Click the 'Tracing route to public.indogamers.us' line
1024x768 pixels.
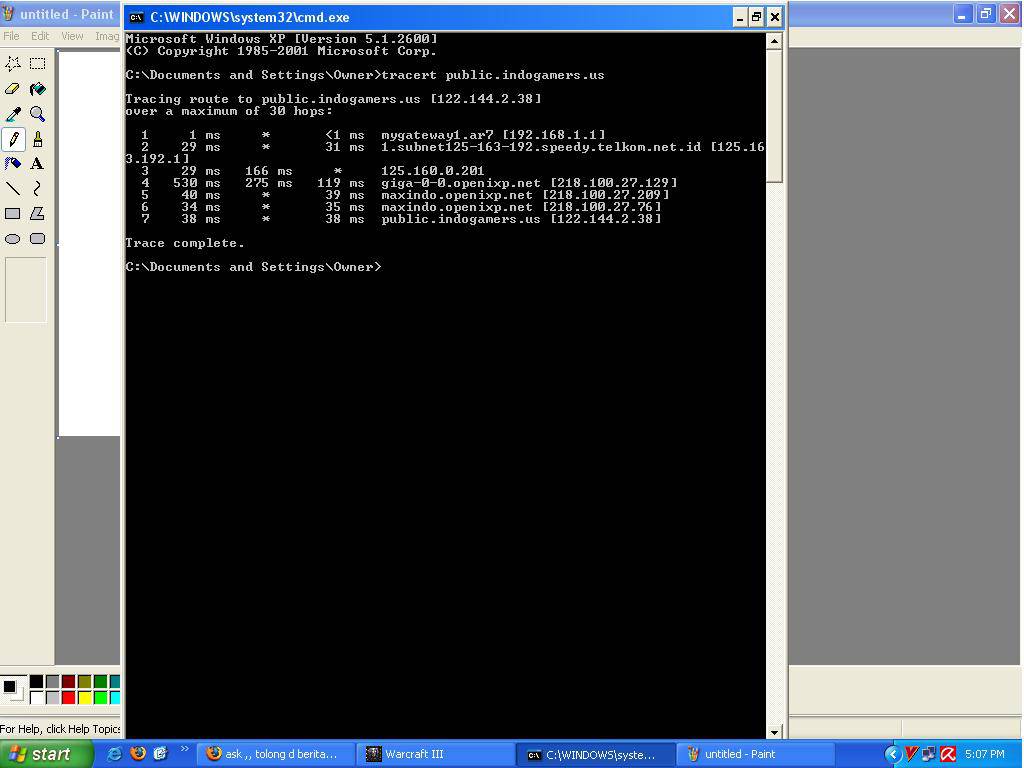click(x=333, y=99)
